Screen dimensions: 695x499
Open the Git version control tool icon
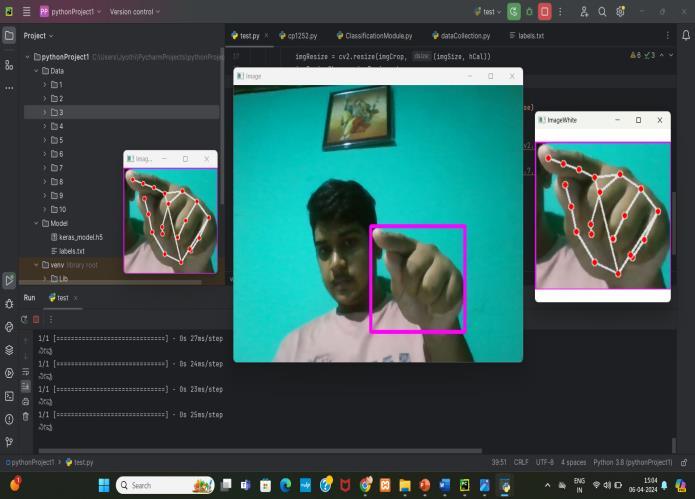[9, 441]
